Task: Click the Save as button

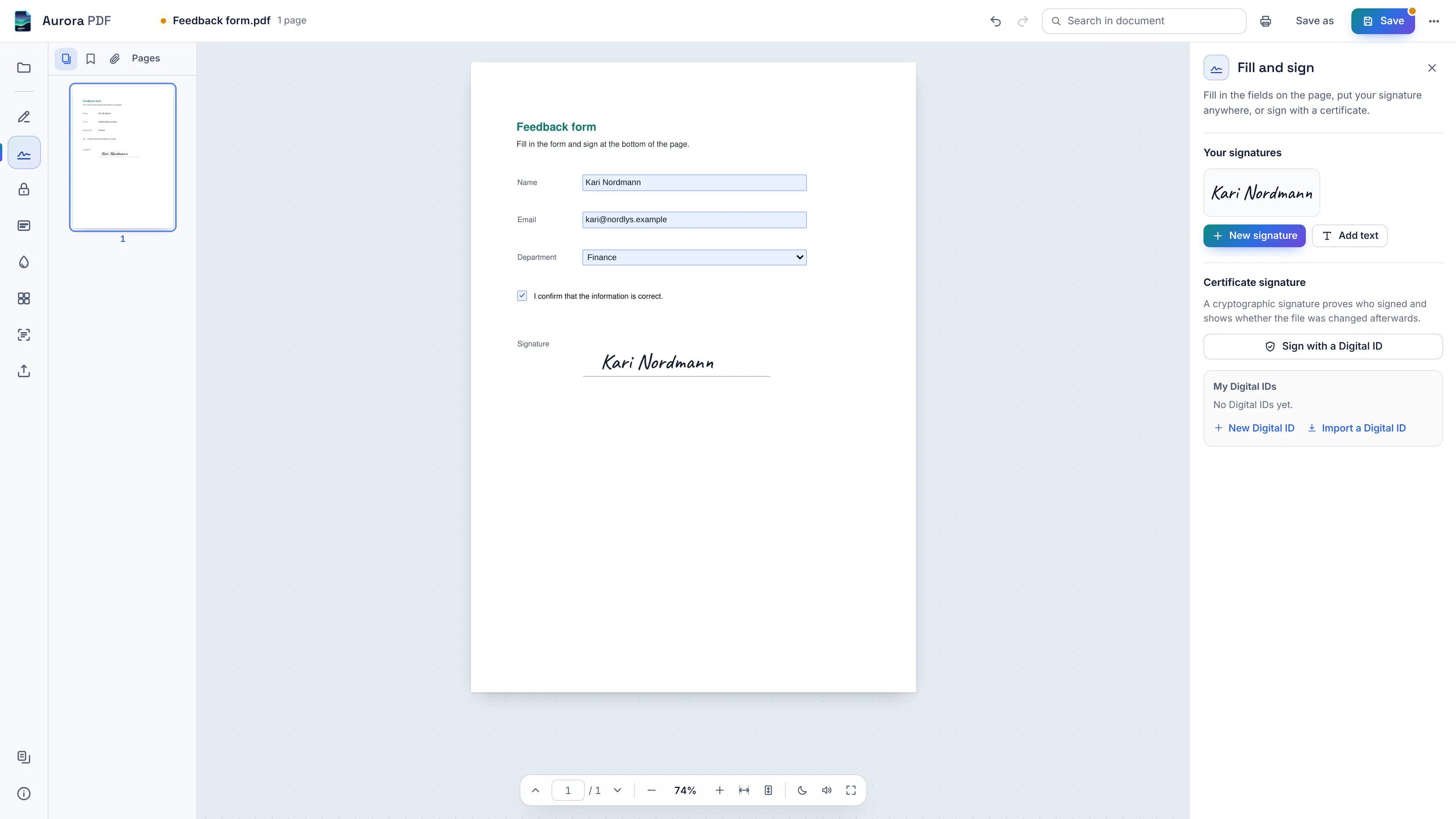Action: pos(1314,21)
